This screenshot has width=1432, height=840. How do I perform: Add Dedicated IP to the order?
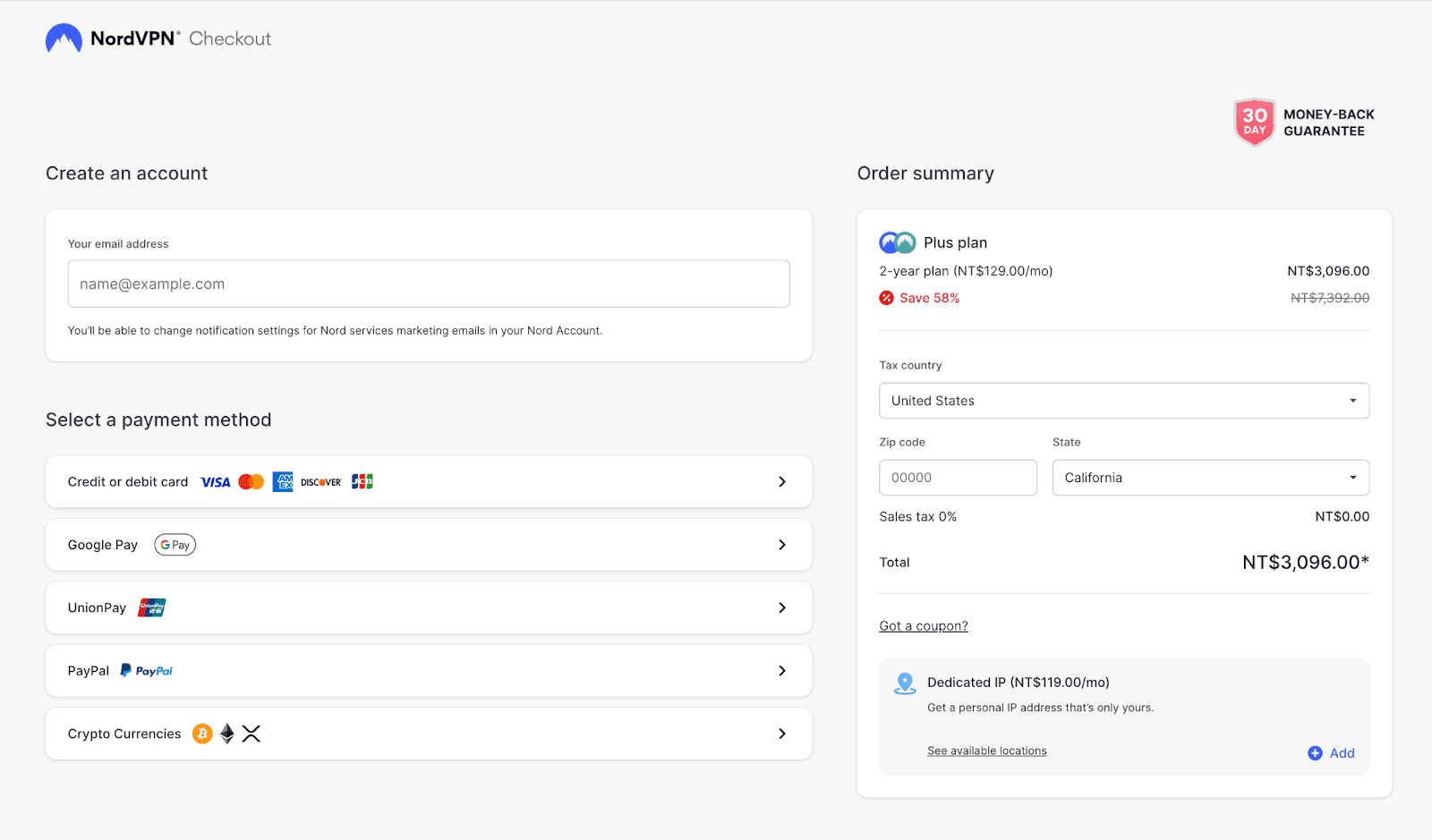pos(1331,753)
